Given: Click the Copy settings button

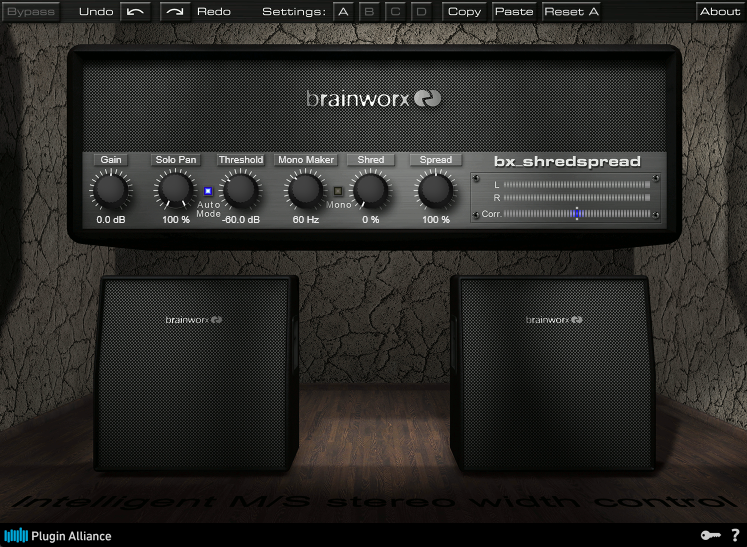Looking at the screenshot, I should (x=464, y=11).
